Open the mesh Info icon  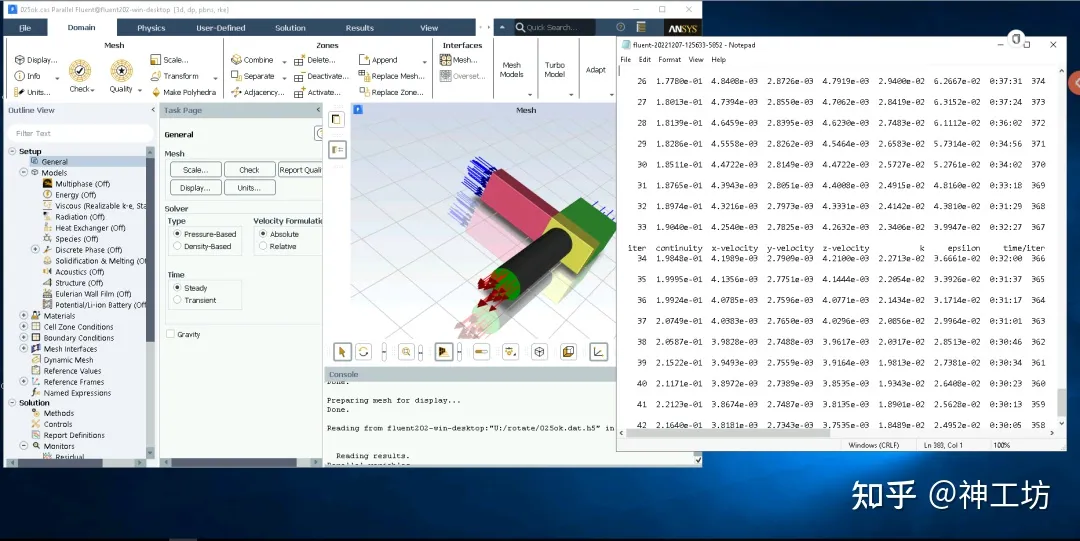point(19,76)
